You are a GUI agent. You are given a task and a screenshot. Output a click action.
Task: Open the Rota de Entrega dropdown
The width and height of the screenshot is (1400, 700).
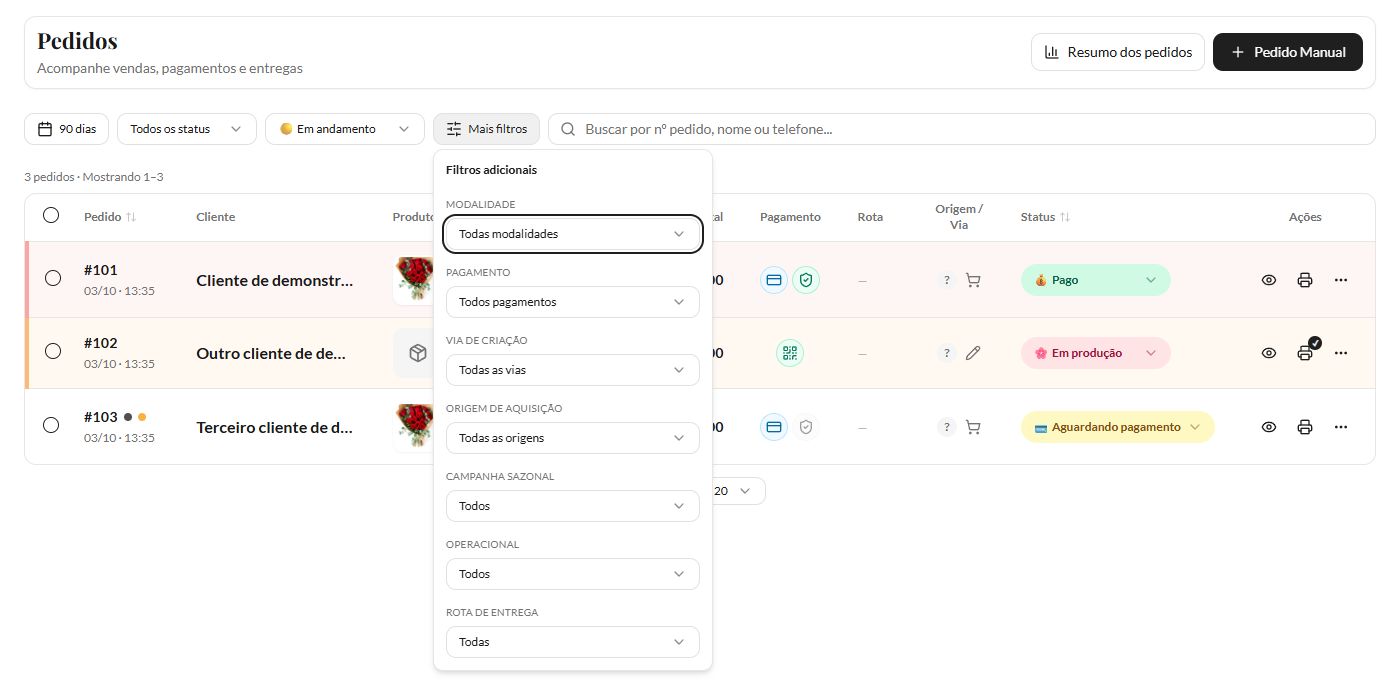point(573,642)
